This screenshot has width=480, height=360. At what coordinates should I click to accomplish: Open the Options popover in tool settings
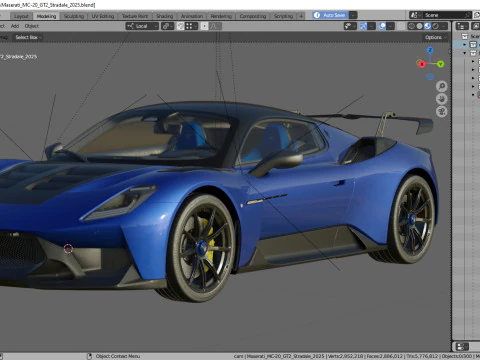[435, 37]
